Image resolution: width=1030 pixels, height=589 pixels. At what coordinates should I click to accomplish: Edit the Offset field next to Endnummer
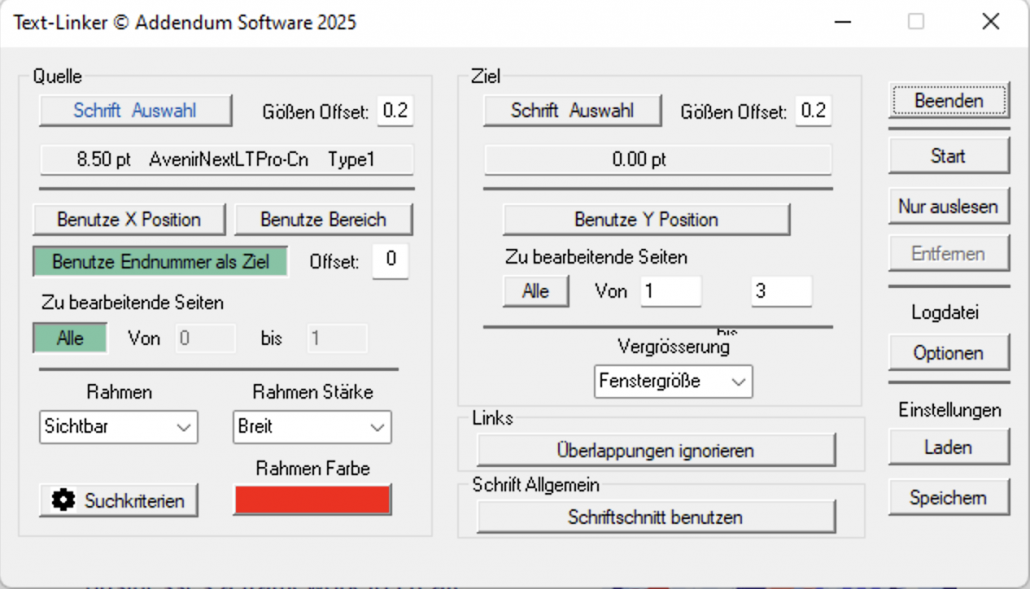tap(390, 261)
